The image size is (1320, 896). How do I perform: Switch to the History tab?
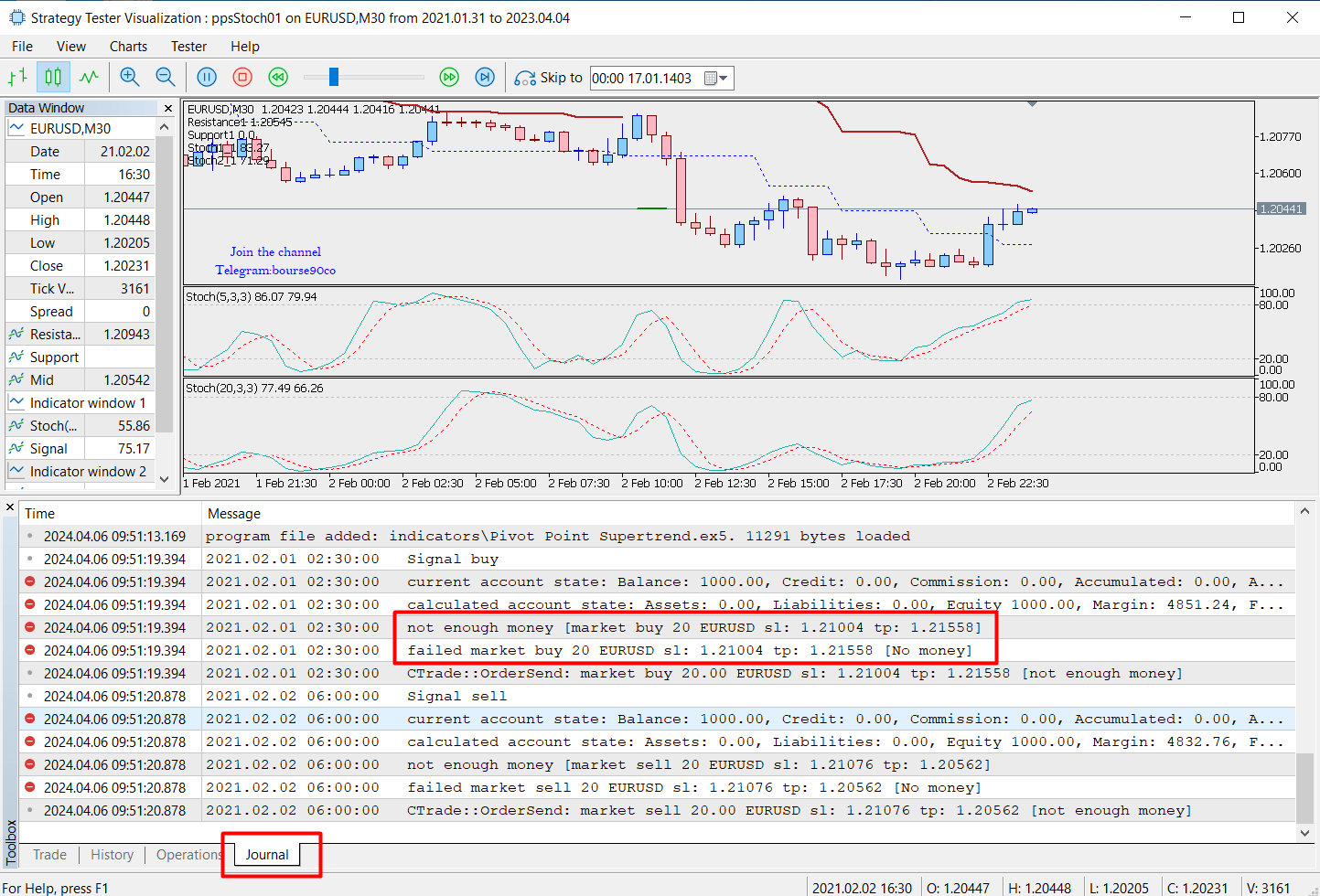coord(113,855)
